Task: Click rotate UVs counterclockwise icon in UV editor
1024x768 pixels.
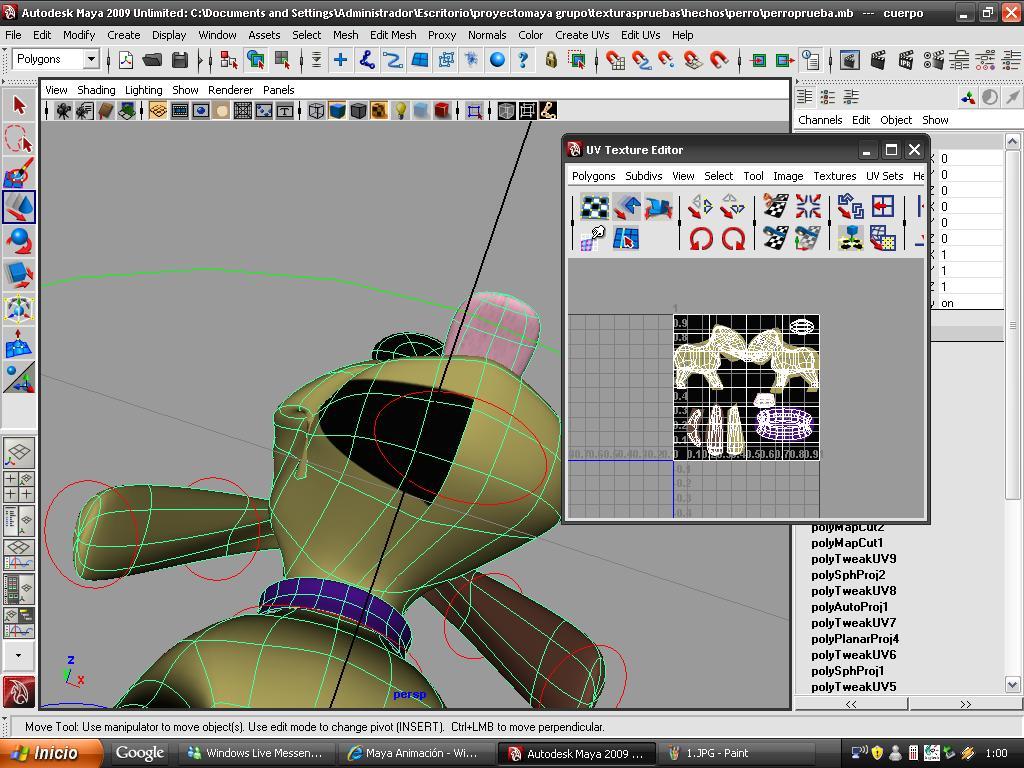Action: tap(701, 239)
